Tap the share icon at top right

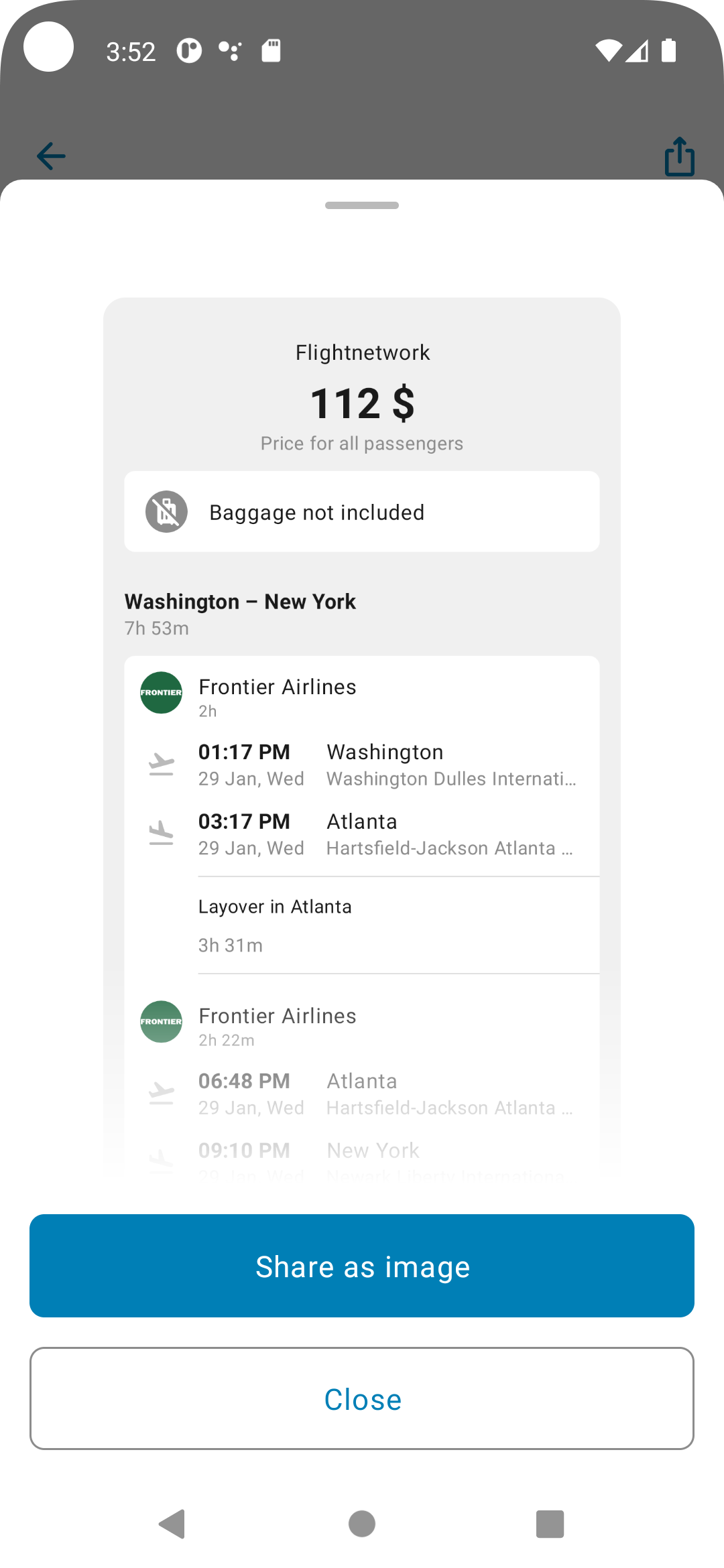[x=679, y=156]
